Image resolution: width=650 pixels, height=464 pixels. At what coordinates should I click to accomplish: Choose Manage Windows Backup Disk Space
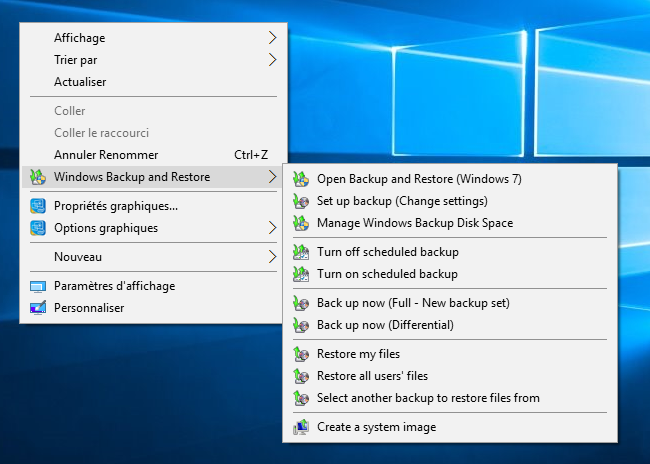click(450, 223)
